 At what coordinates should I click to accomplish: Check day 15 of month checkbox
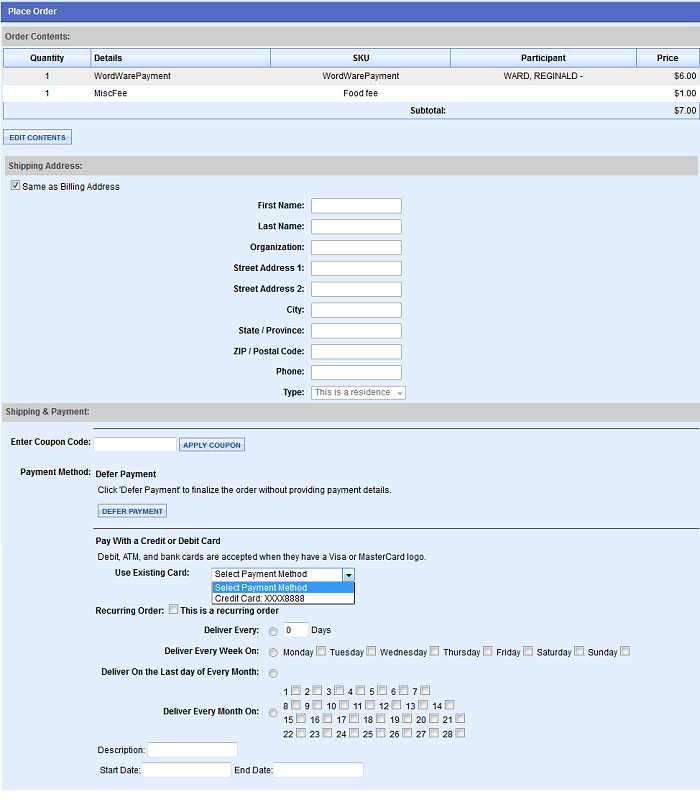(301, 719)
